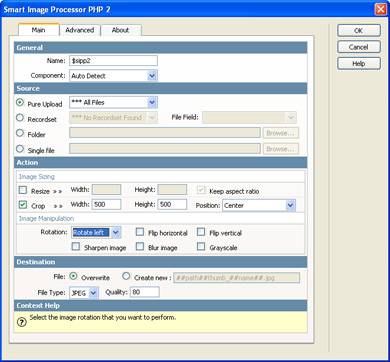Screen dimensions: 390x362
Task: Open the Advanced tab
Action: coord(80,30)
